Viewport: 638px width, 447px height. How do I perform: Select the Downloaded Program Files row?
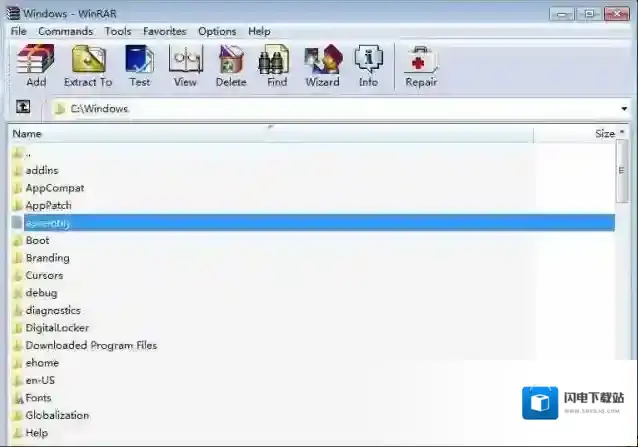313,345
